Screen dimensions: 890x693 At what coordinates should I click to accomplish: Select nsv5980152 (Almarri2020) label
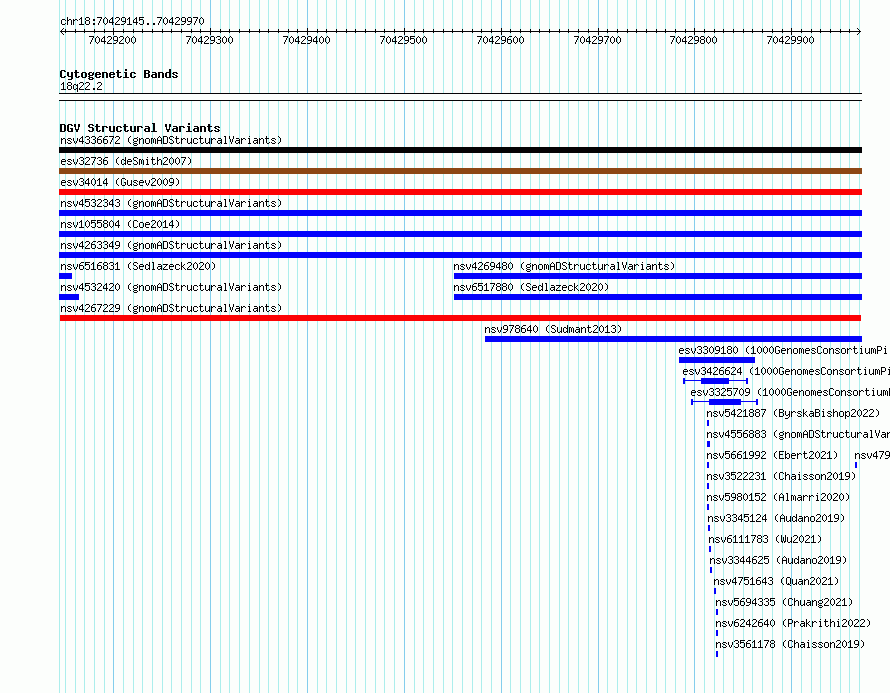(778, 497)
